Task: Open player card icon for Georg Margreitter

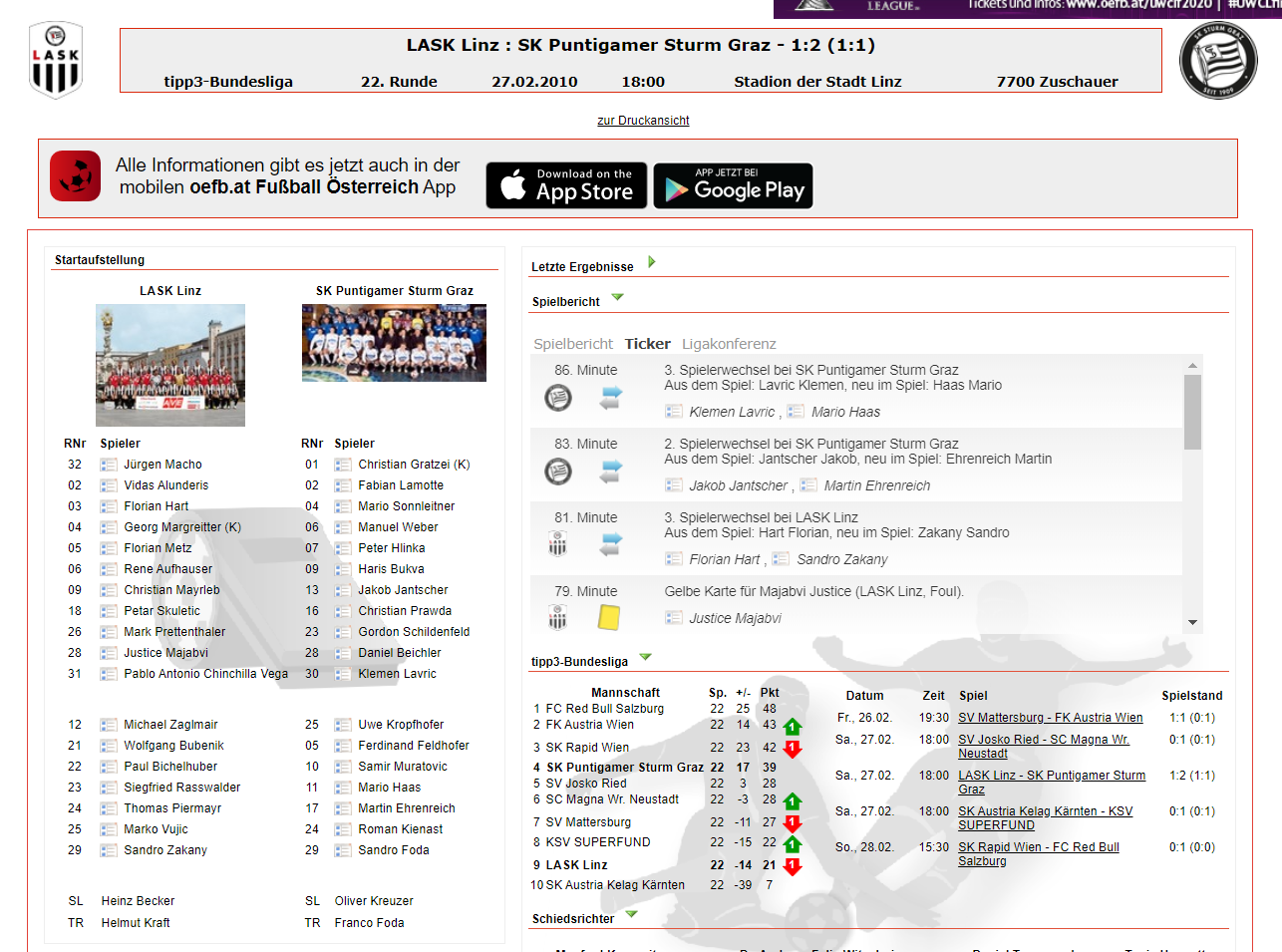Action: pos(109,527)
